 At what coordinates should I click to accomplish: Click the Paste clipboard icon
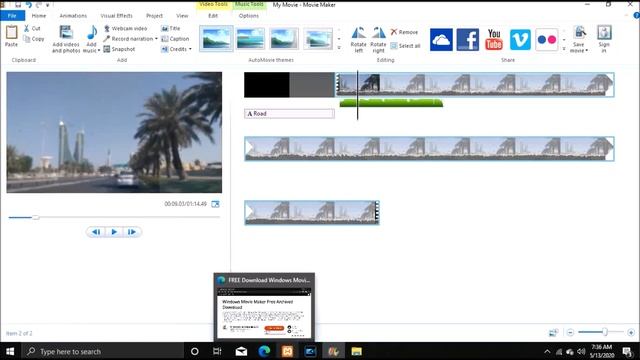(x=11, y=33)
